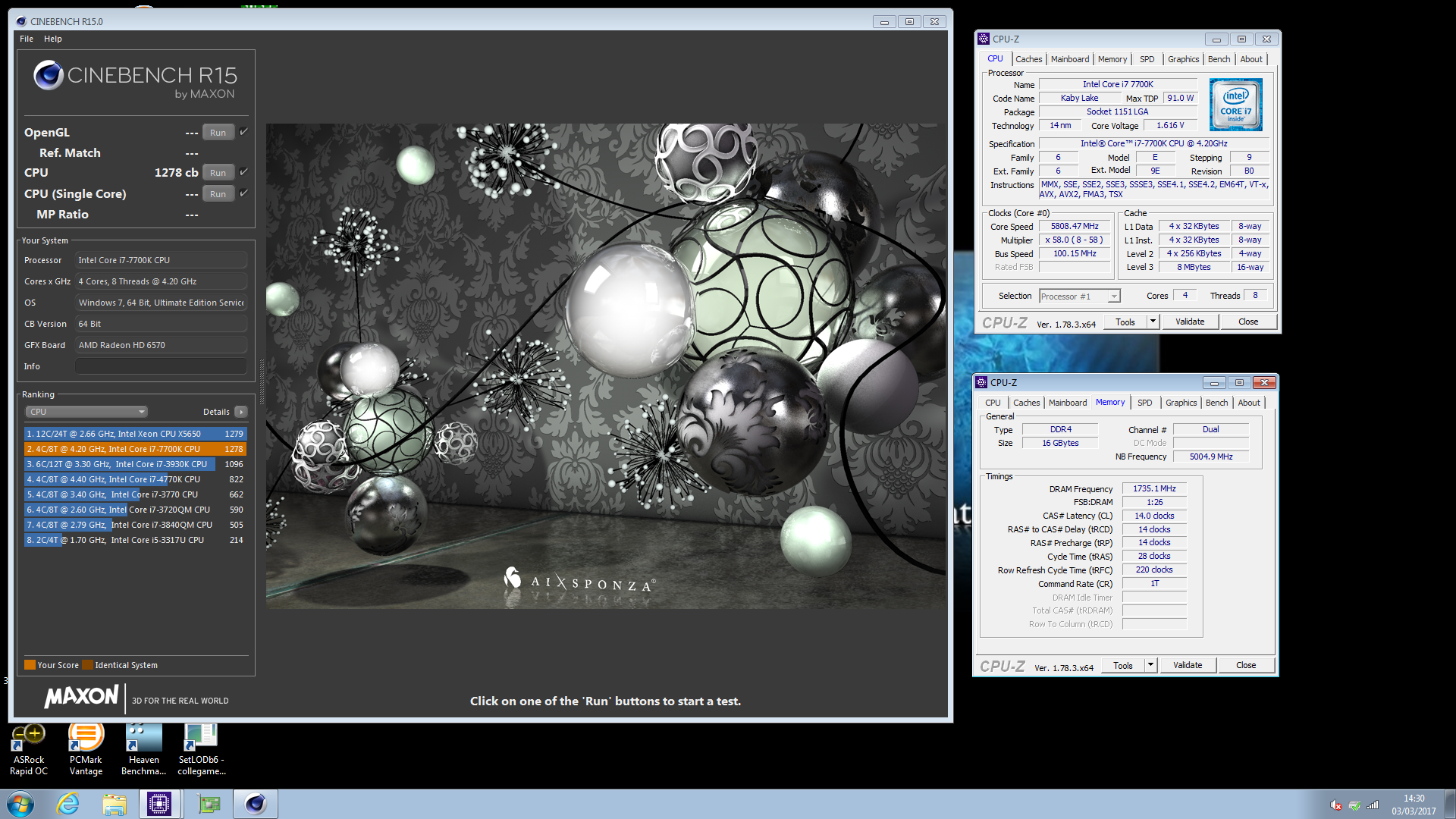1456x819 pixels.
Task: Run the CPU Single Core benchmark
Action: [x=218, y=194]
